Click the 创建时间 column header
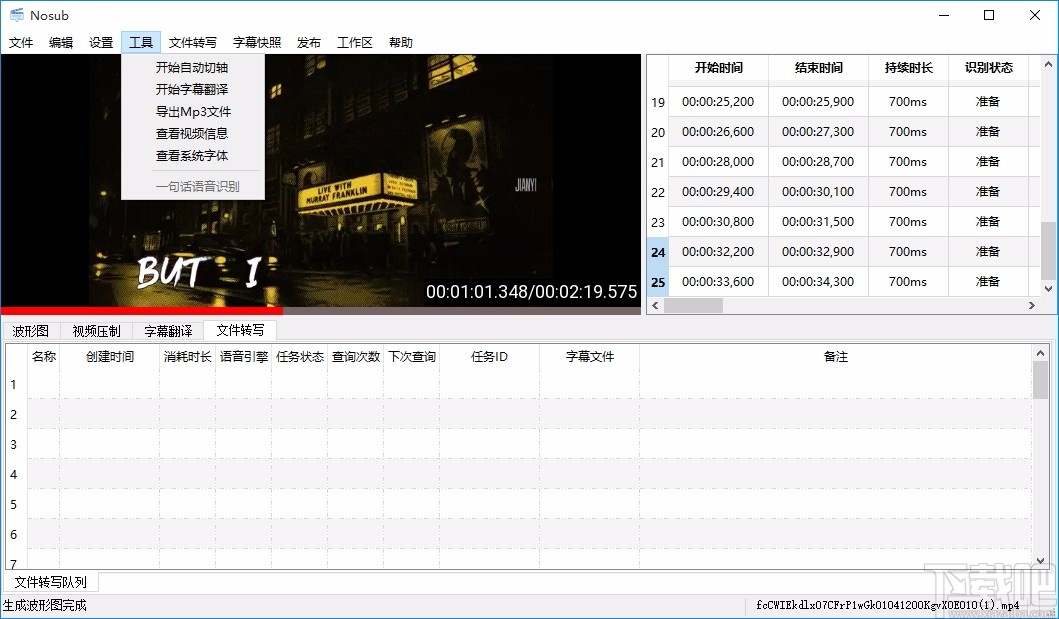 109,356
